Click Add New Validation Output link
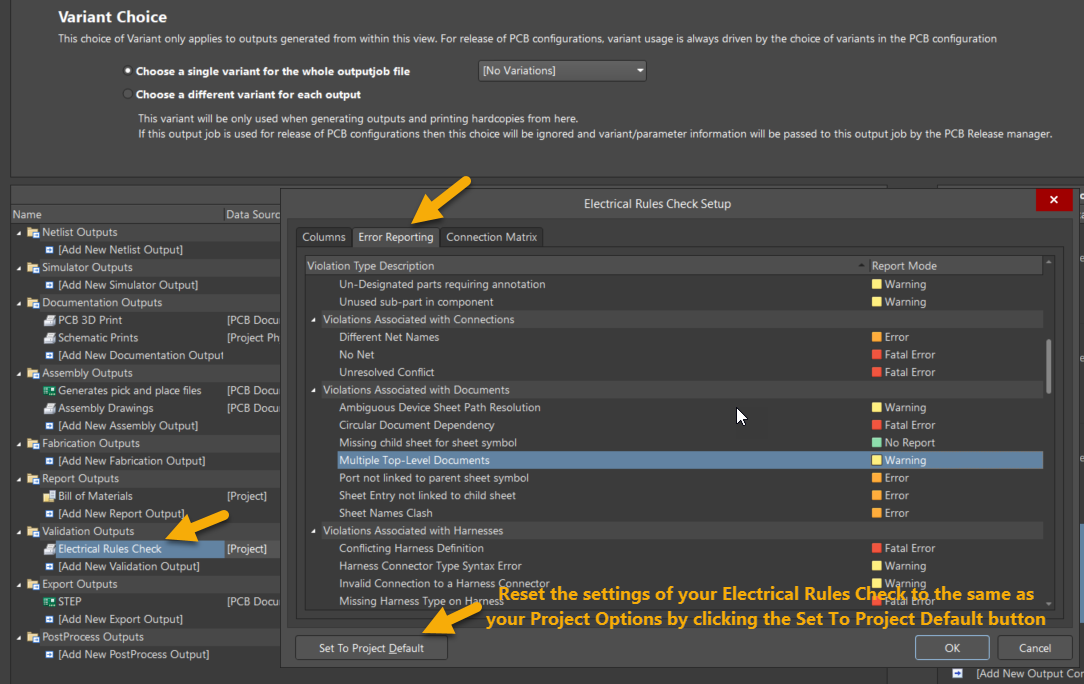The height and width of the screenshot is (684, 1084). coord(129,566)
